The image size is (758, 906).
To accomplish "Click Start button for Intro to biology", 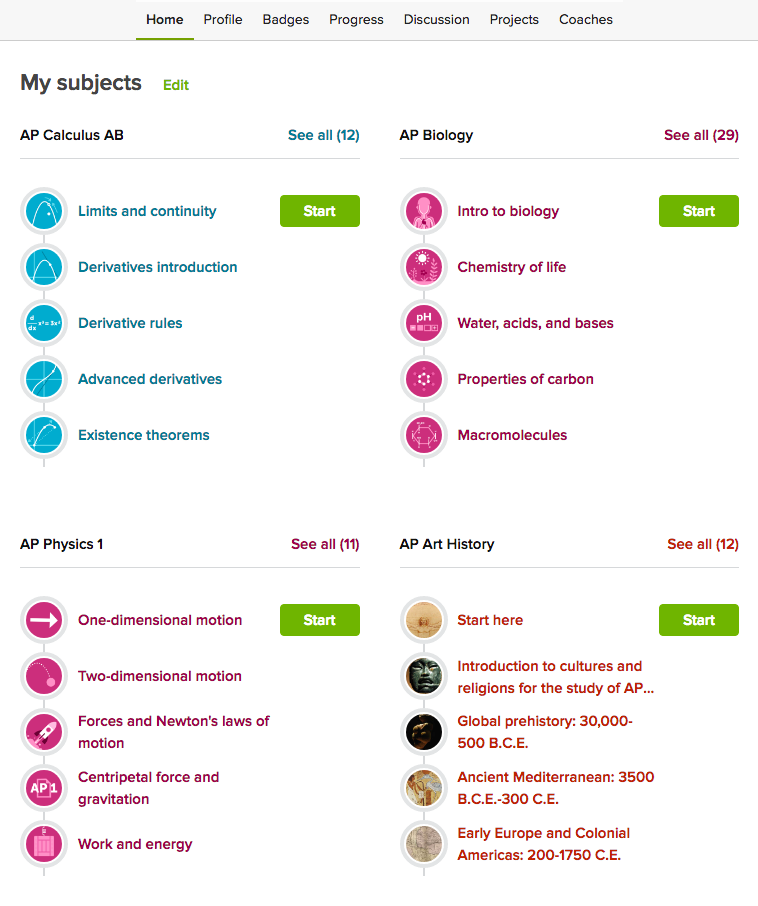I will 698,211.
